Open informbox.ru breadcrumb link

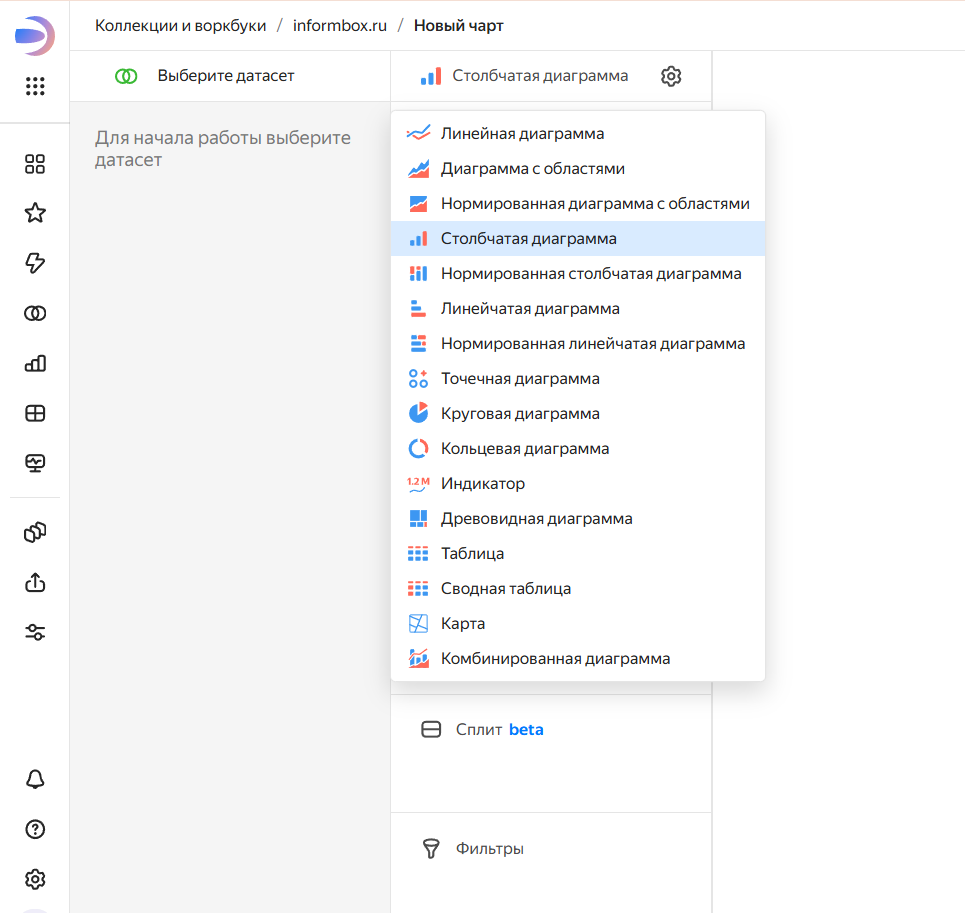click(x=339, y=26)
